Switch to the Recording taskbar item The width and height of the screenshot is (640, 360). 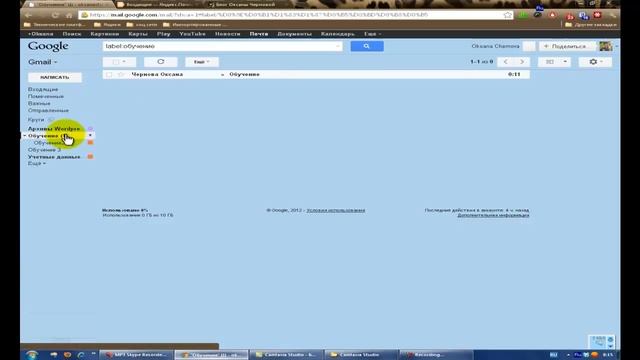(x=435, y=355)
